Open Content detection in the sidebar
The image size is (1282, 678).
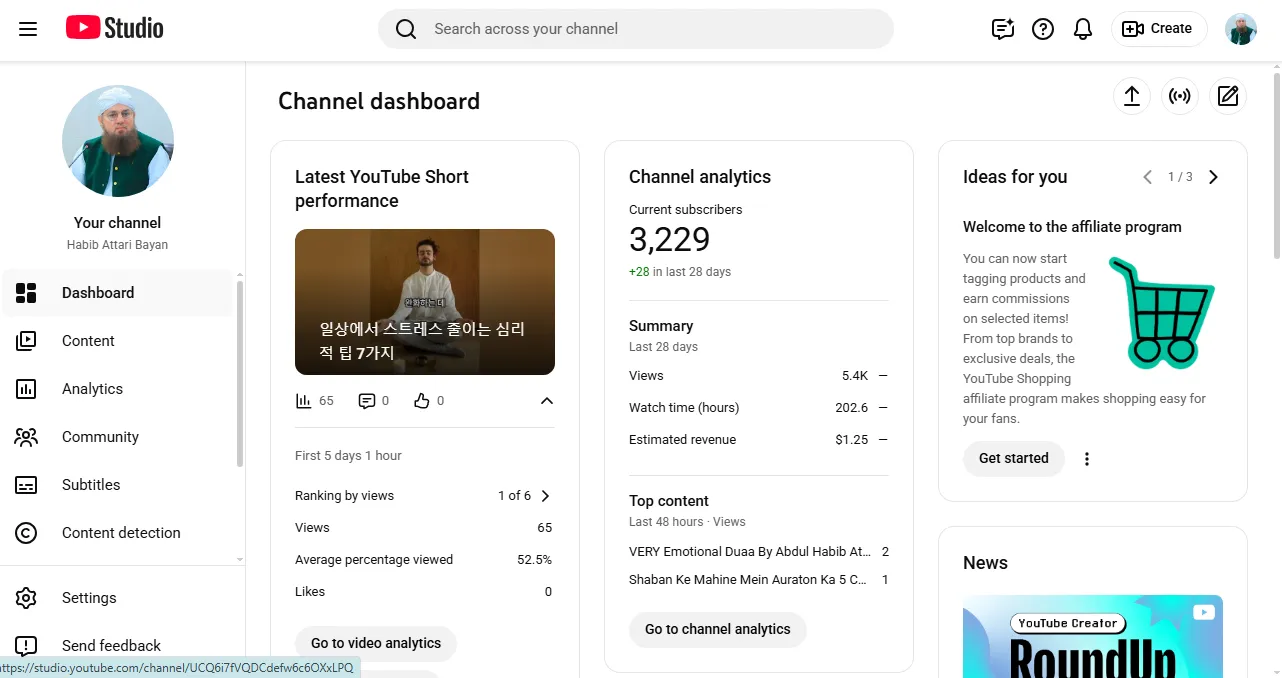point(117,533)
